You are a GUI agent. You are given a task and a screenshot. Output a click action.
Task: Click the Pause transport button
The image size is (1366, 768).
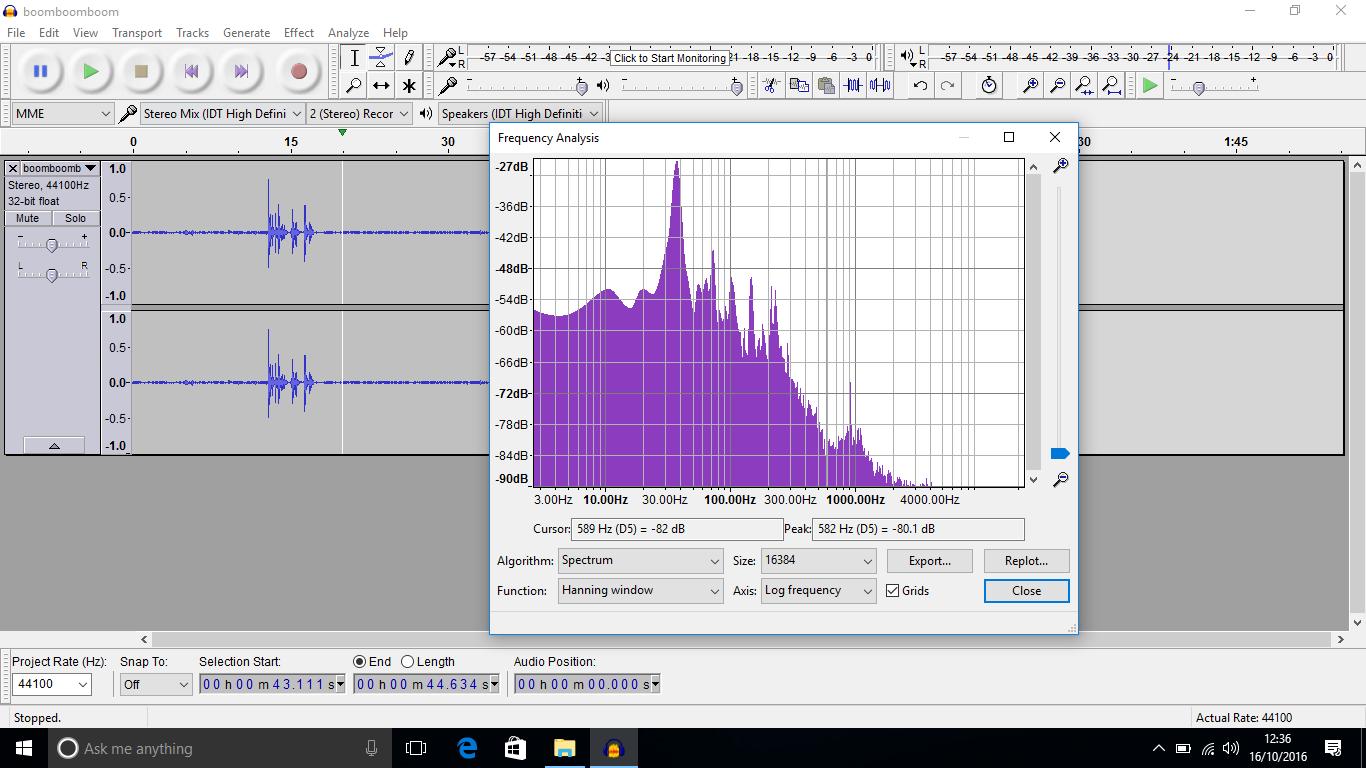coord(41,71)
